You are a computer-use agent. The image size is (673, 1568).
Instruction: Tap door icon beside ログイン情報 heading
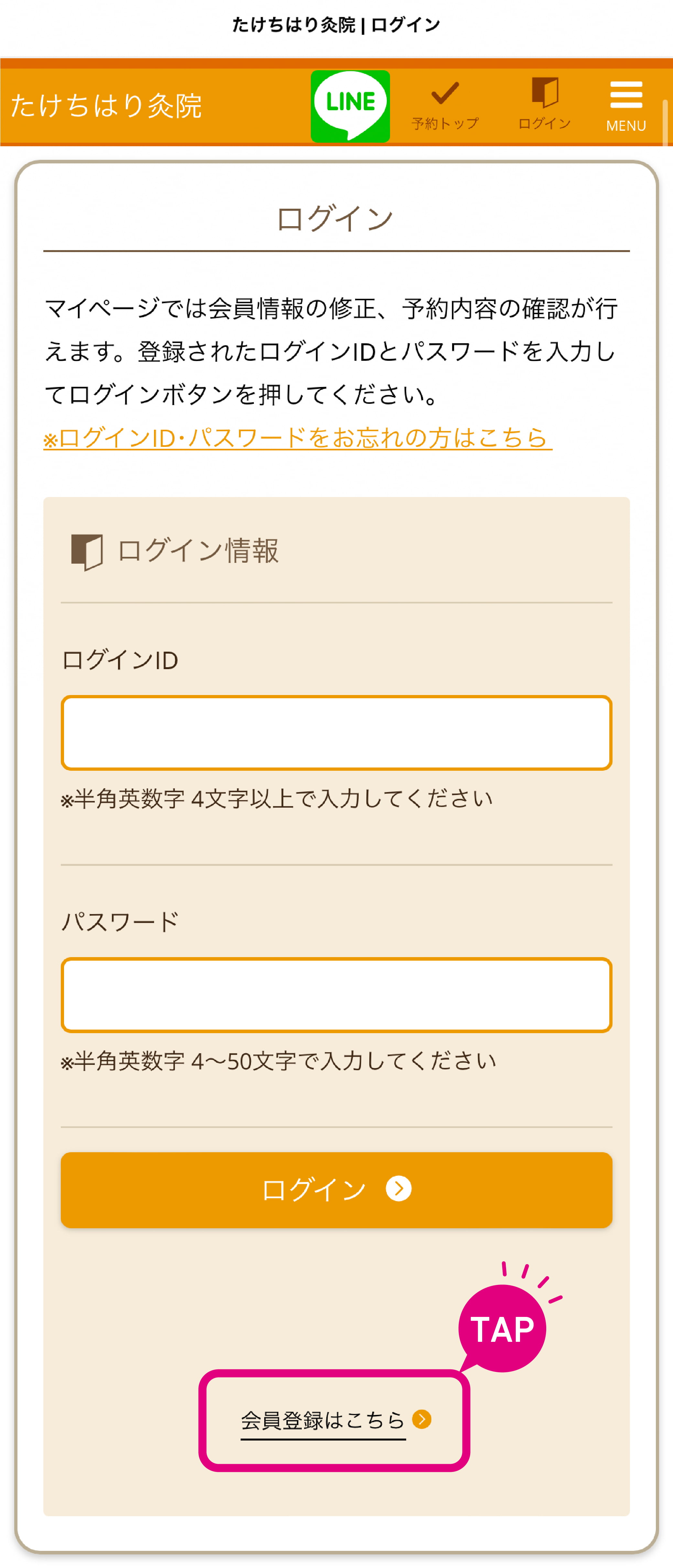coord(87,551)
